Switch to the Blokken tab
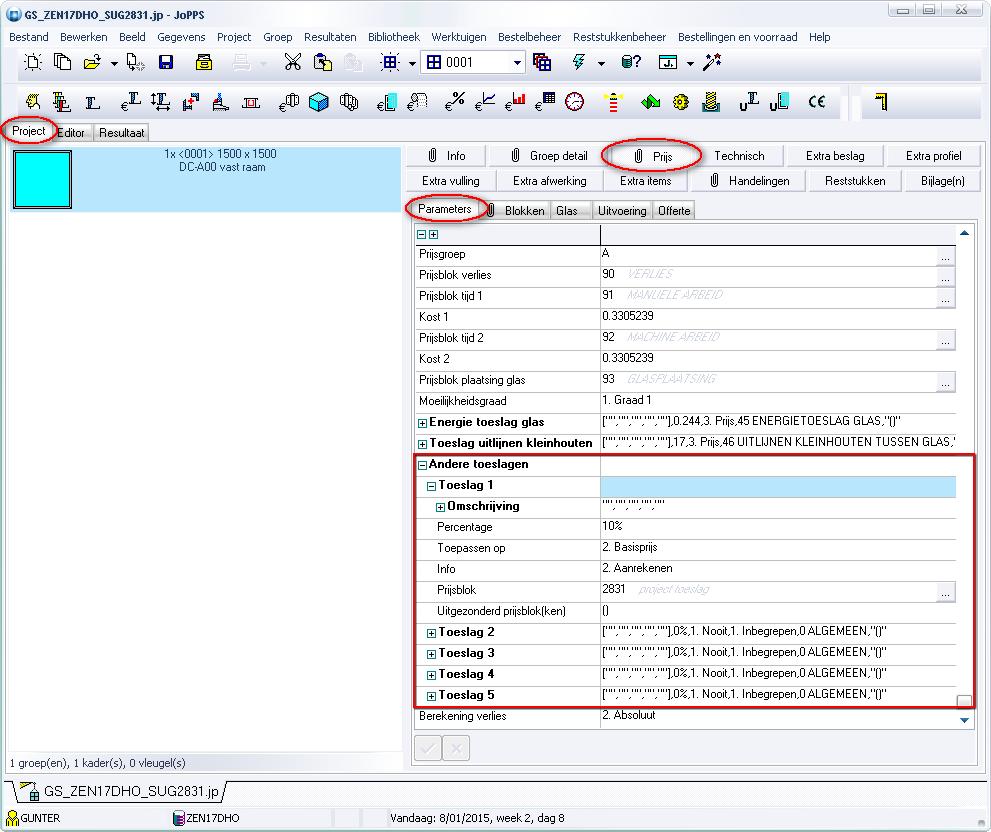 point(517,211)
